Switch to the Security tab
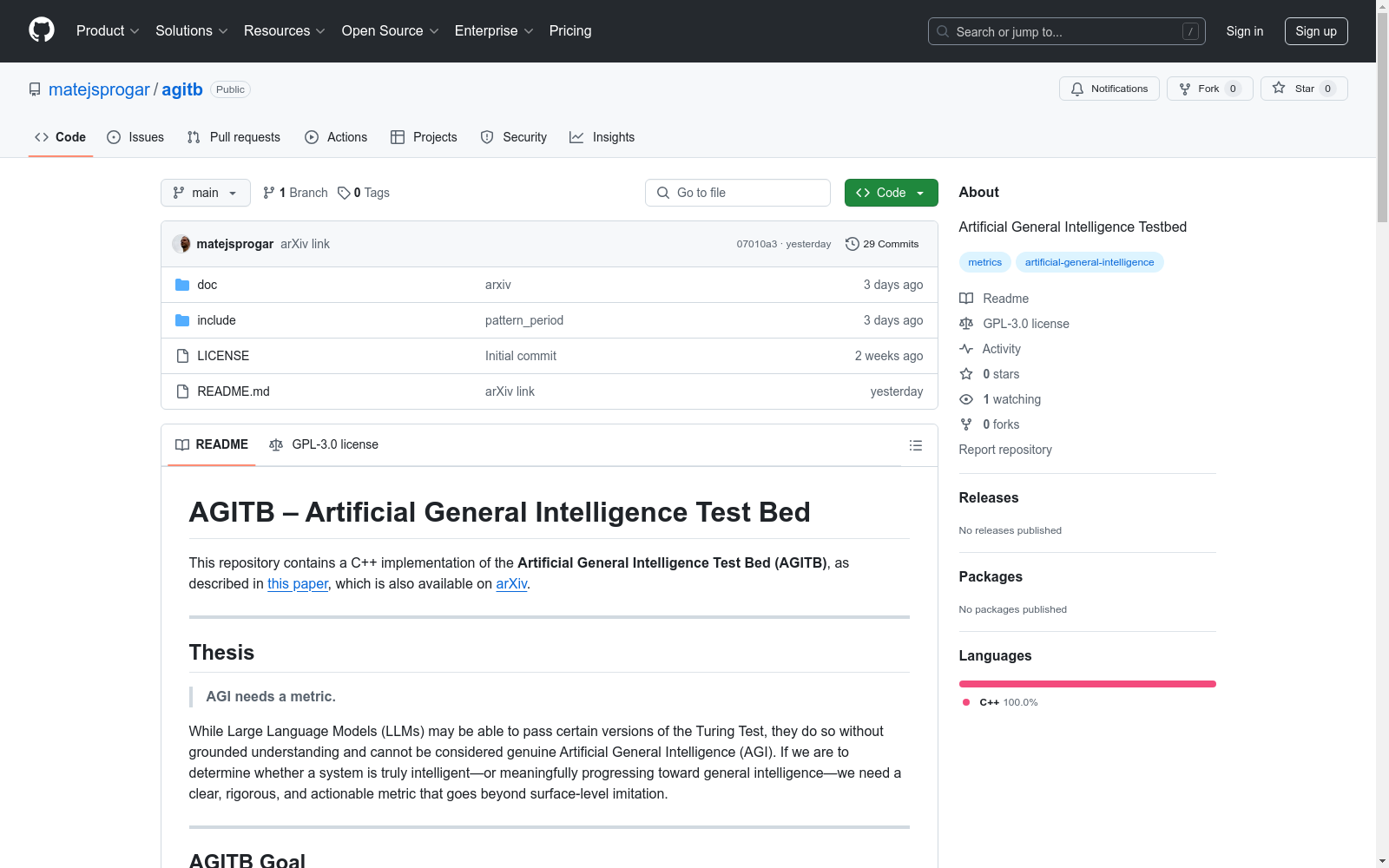 (x=514, y=137)
